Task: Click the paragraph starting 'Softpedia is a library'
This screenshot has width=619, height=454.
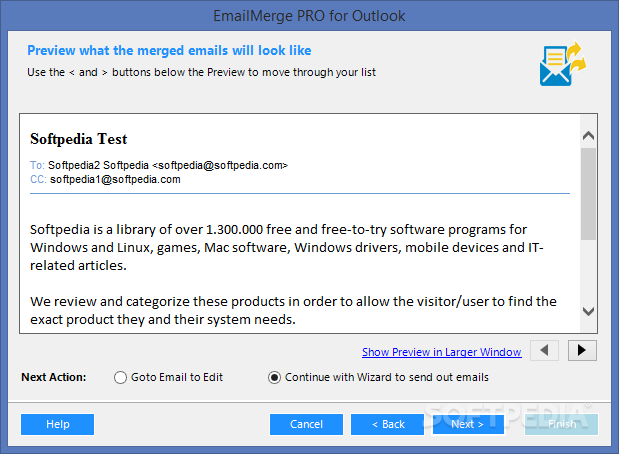Action: coord(287,248)
